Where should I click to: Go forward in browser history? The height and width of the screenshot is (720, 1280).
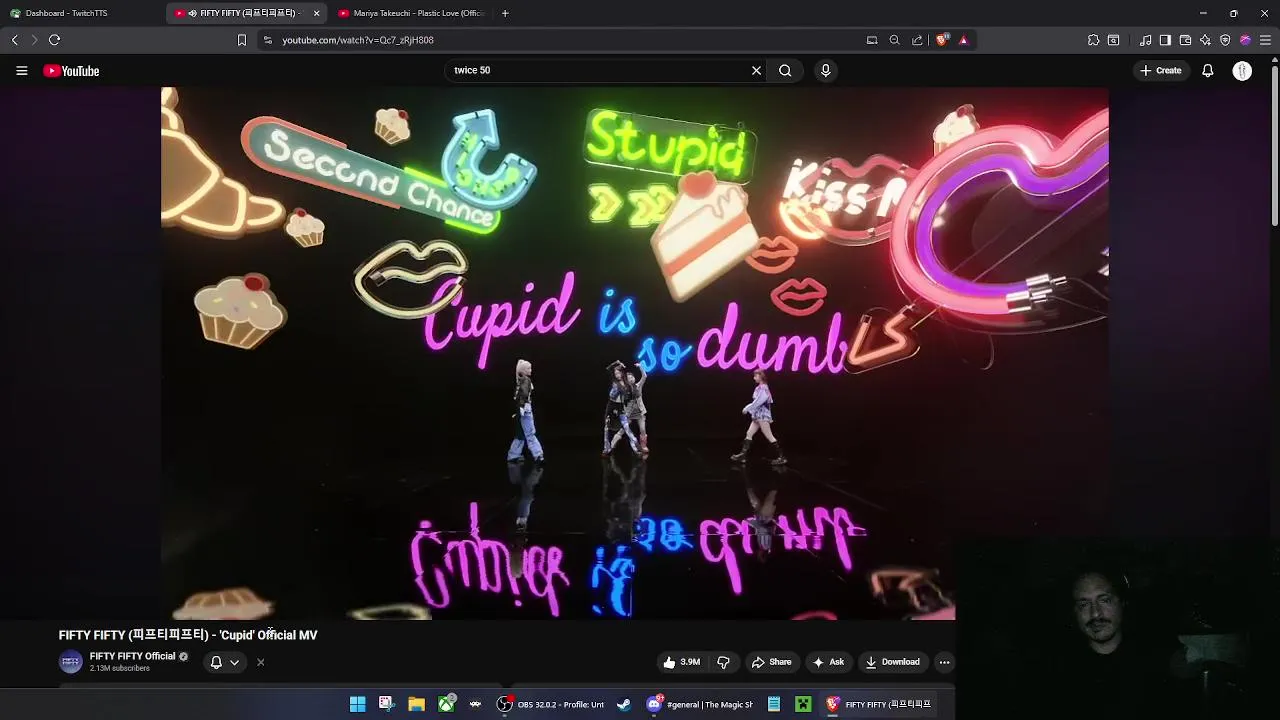(34, 40)
